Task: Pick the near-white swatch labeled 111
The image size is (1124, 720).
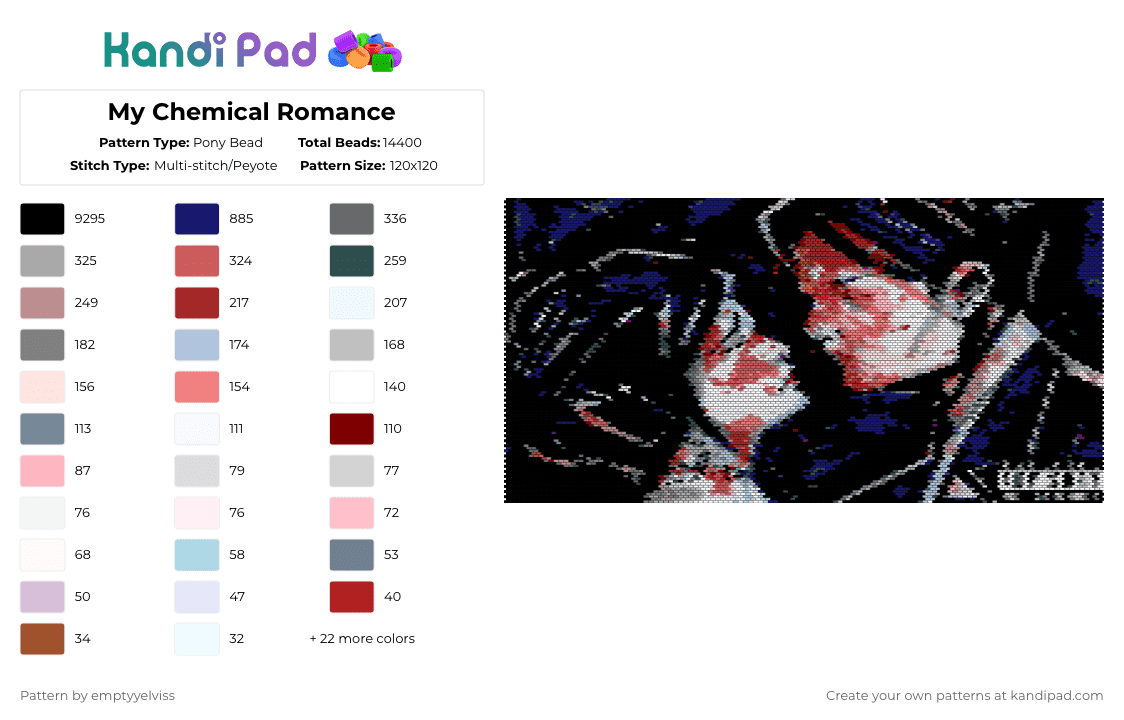Action: (x=197, y=429)
